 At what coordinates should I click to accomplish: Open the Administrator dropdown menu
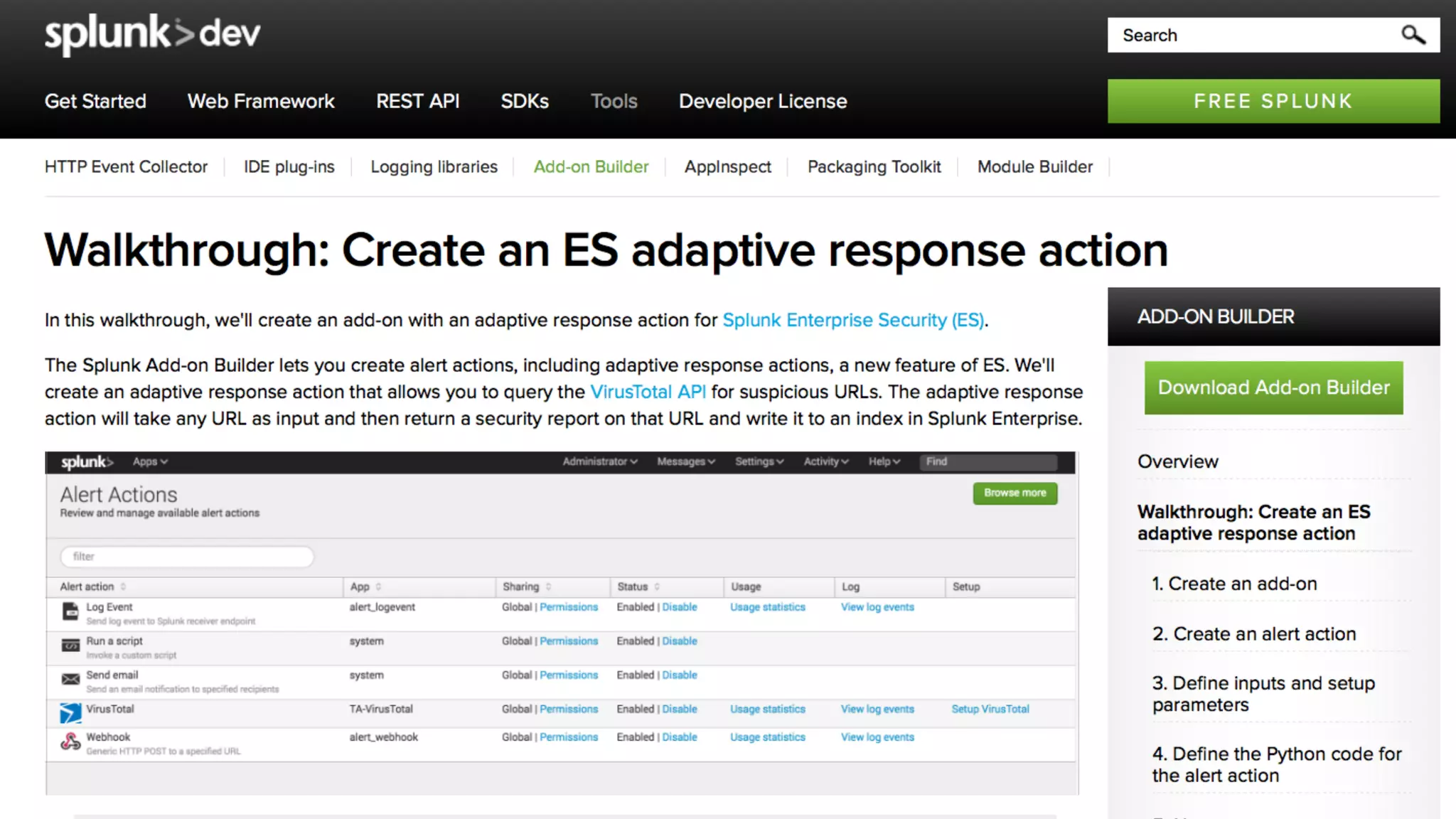click(599, 462)
